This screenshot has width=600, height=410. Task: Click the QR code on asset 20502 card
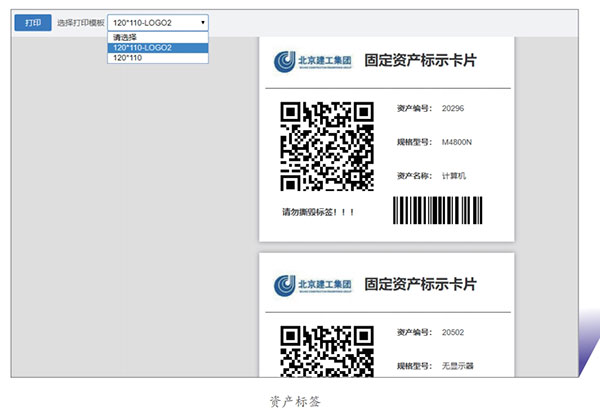(327, 351)
